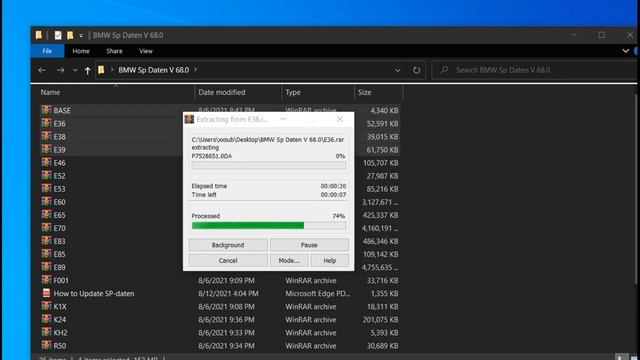Open the Customize Quick Access Toolbar dropdown
The width and height of the screenshot is (640, 360).
coord(81,36)
